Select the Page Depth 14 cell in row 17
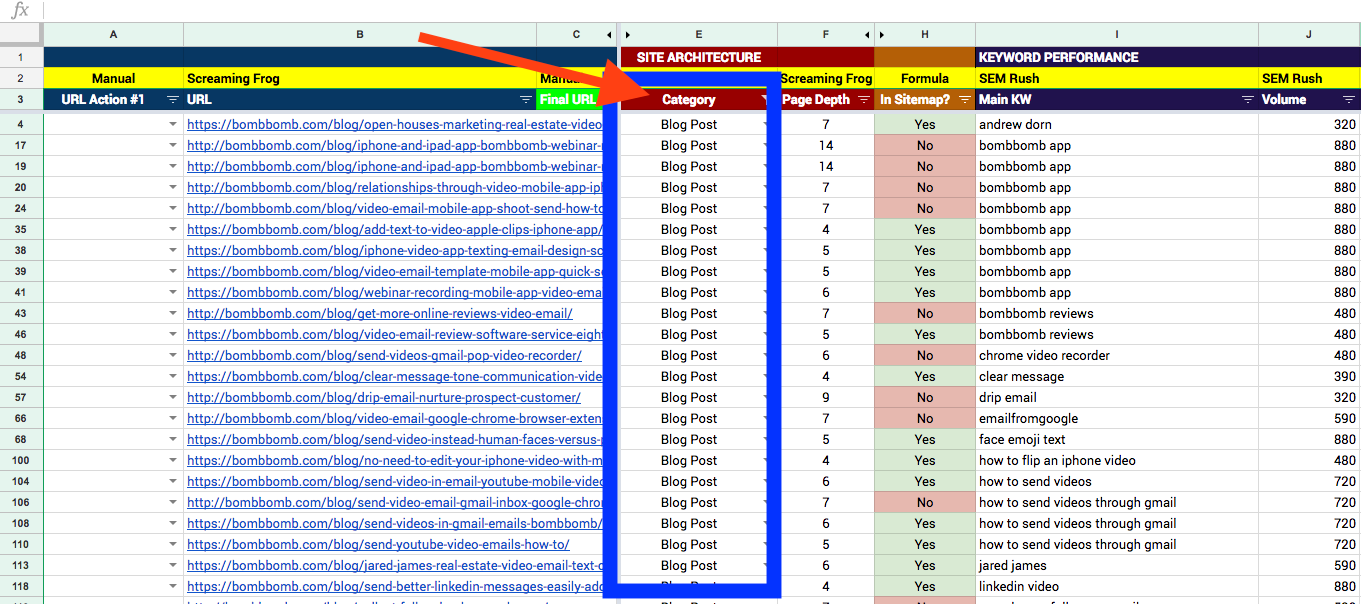 pyautogui.click(x=826, y=146)
